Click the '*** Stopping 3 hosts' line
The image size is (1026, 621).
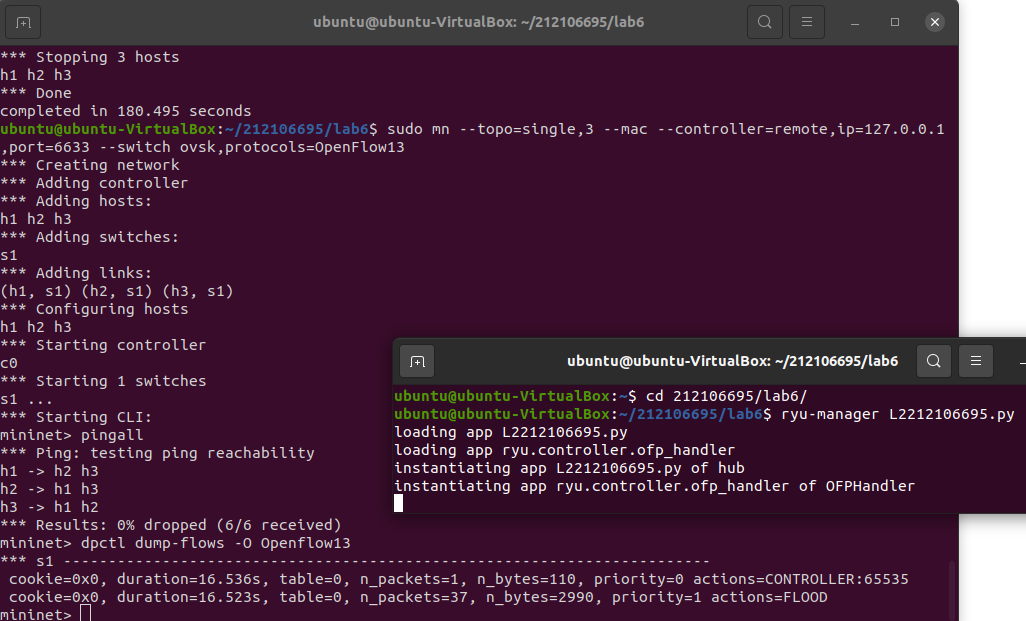click(x=90, y=57)
